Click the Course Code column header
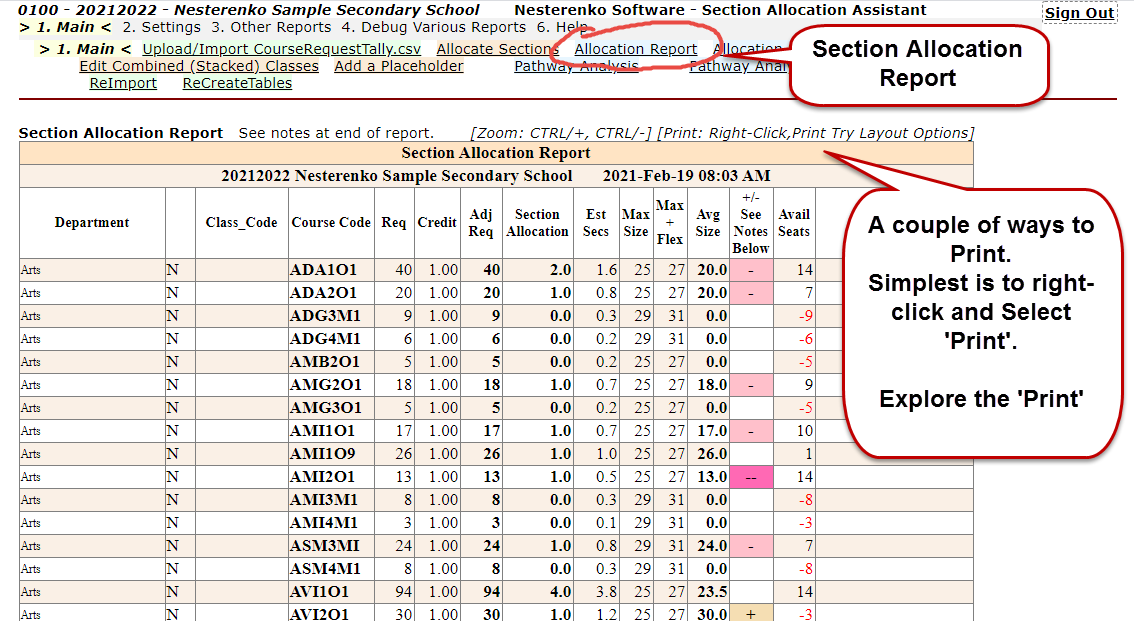Screen dimensions: 1134x621 coord(331,223)
